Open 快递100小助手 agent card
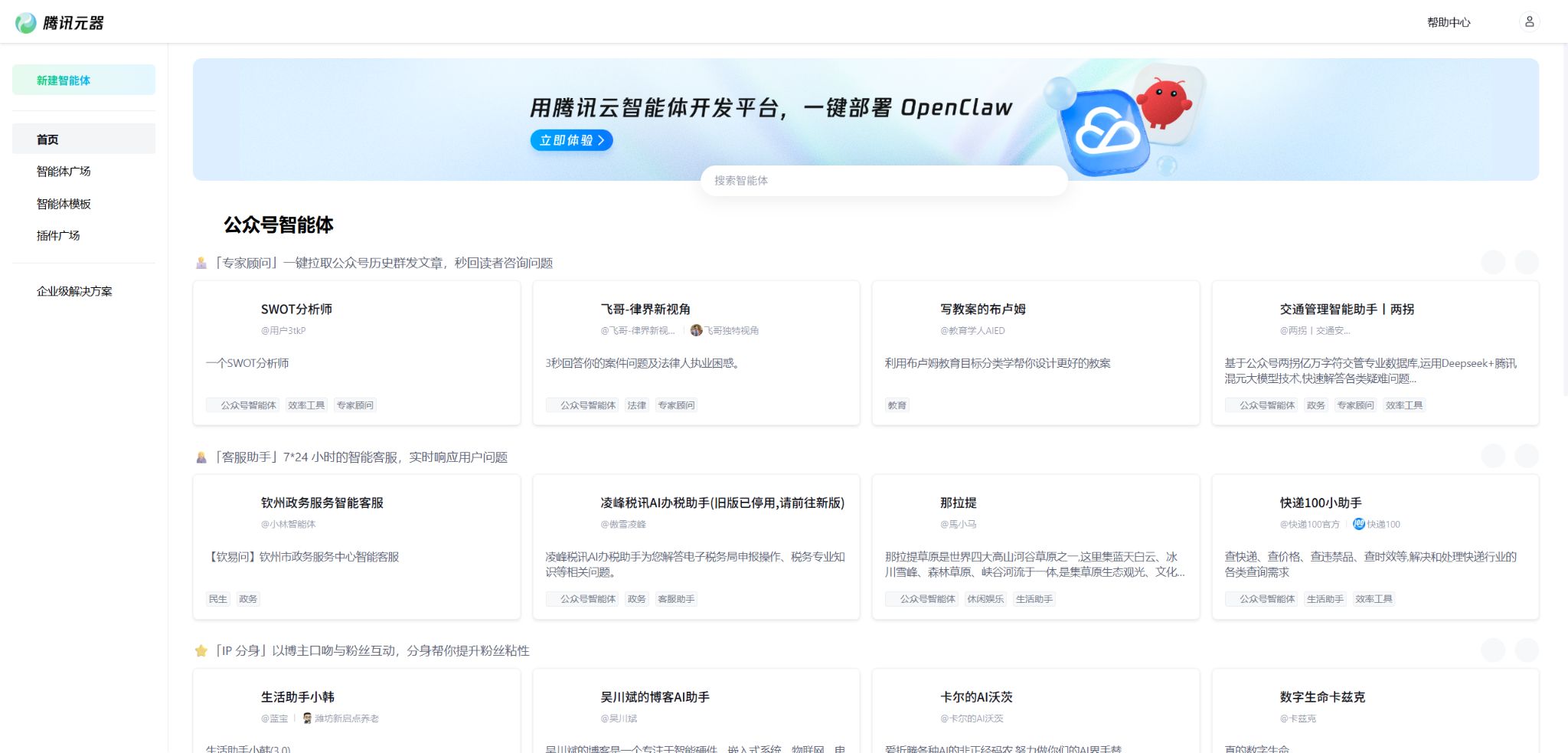Screen dimensions: 1568x753 pyautogui.click(x=1375, y=547)
